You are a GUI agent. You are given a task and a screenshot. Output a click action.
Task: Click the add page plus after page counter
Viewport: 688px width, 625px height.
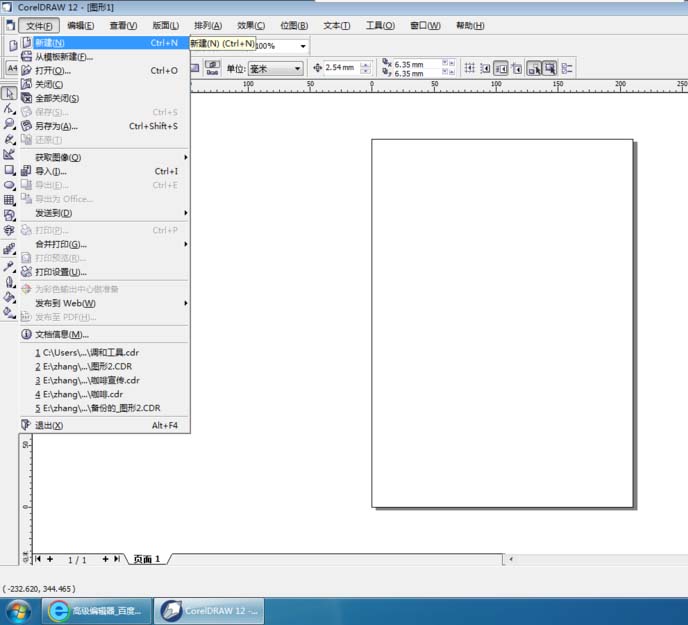click(x=105, y=559)
